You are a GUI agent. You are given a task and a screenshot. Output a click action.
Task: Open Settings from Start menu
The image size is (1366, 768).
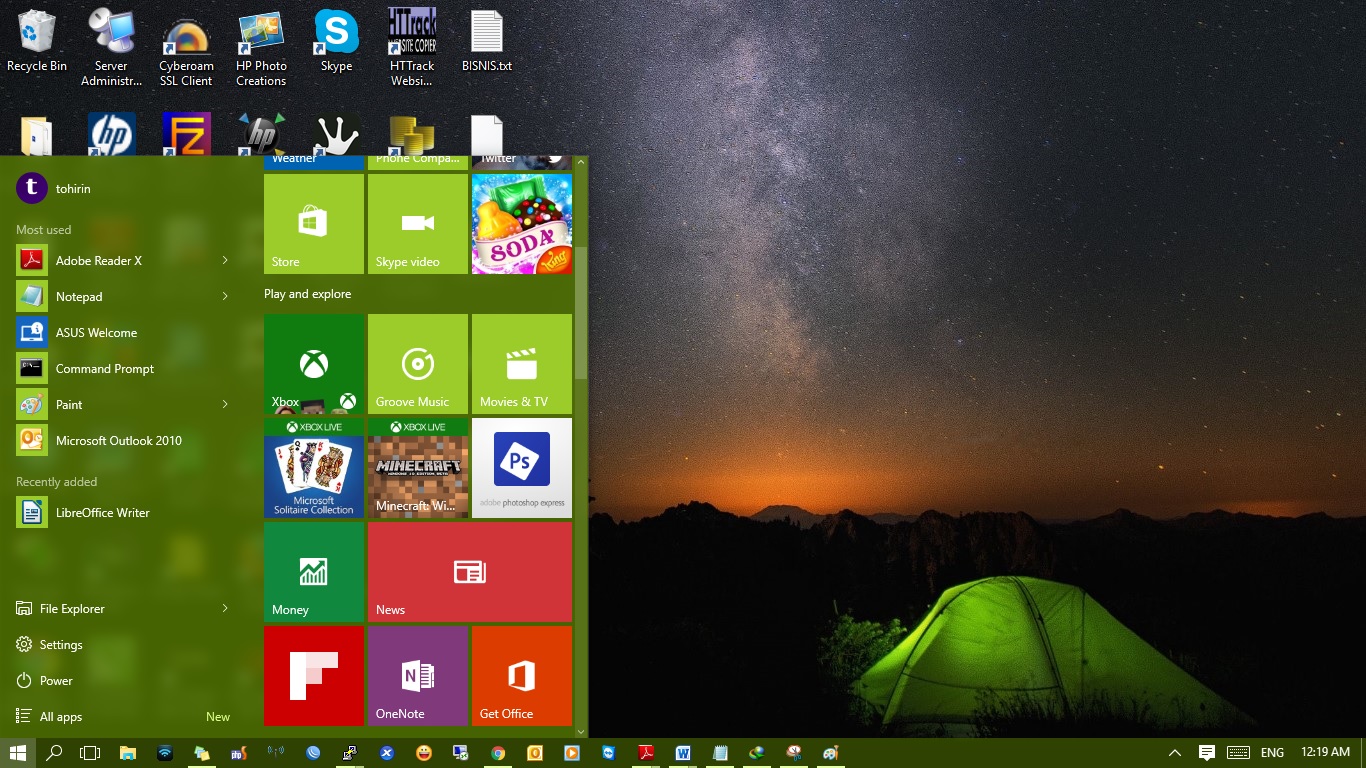pyautogui.click(x=126, y=645)
